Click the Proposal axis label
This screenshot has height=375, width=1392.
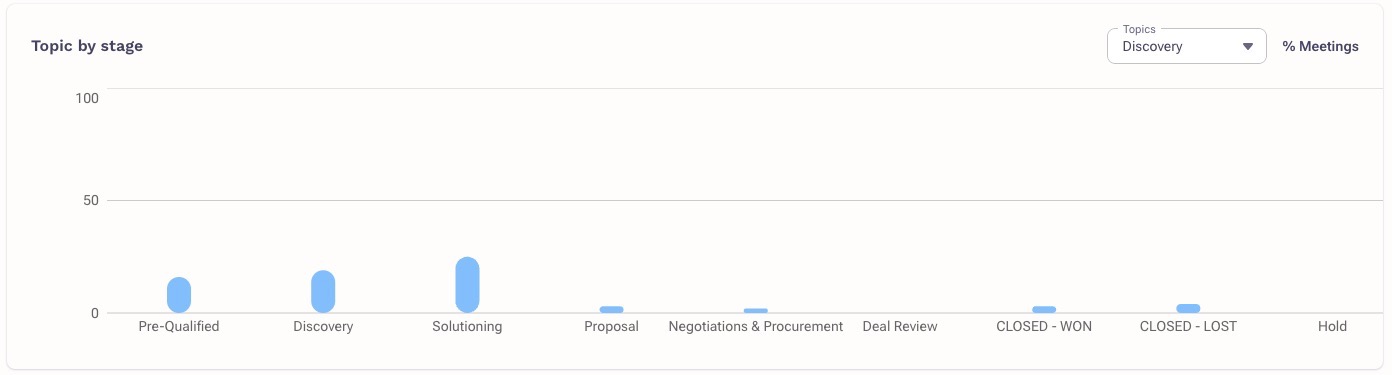pos(611,327)
